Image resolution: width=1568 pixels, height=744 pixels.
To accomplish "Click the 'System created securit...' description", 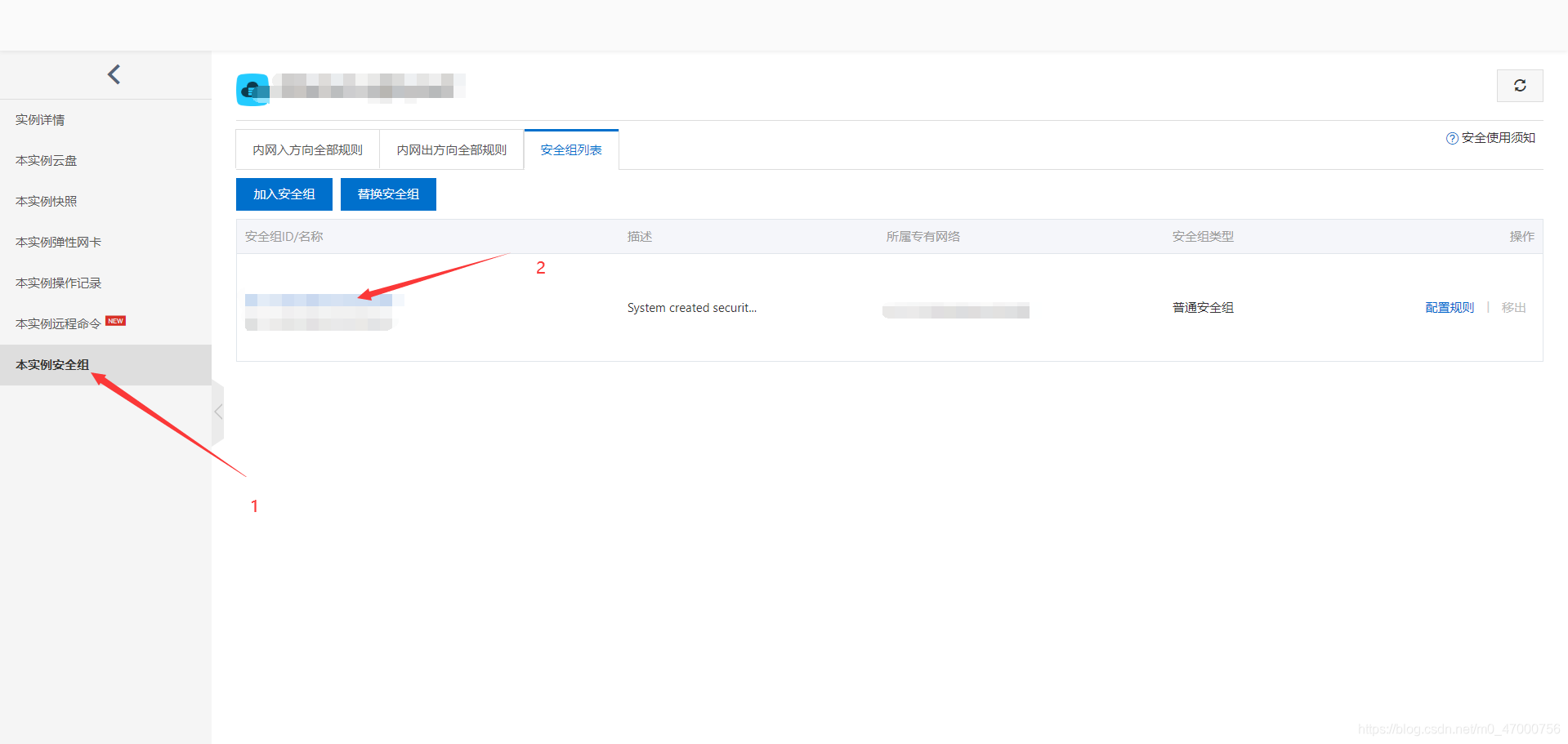I will point(692,308).
